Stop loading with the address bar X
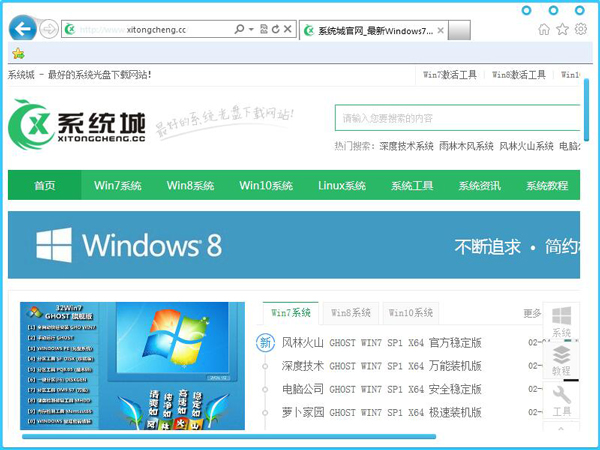 pos(288,29)
